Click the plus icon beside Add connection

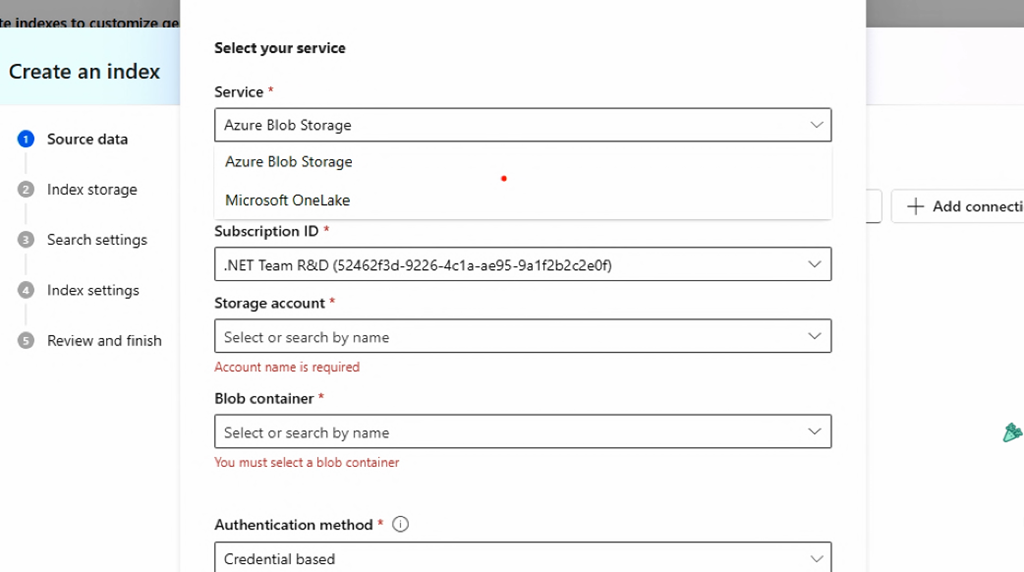[x=915, y=206]
